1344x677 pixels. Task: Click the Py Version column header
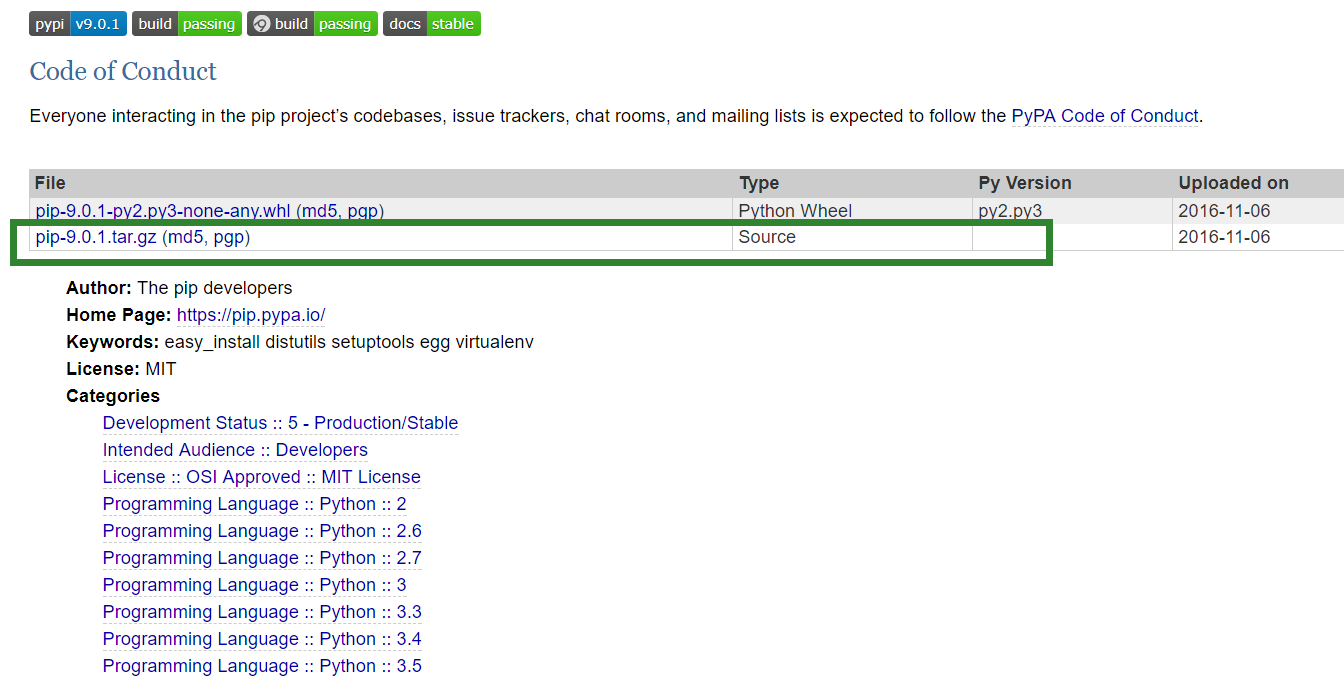tap(1025, 183)
